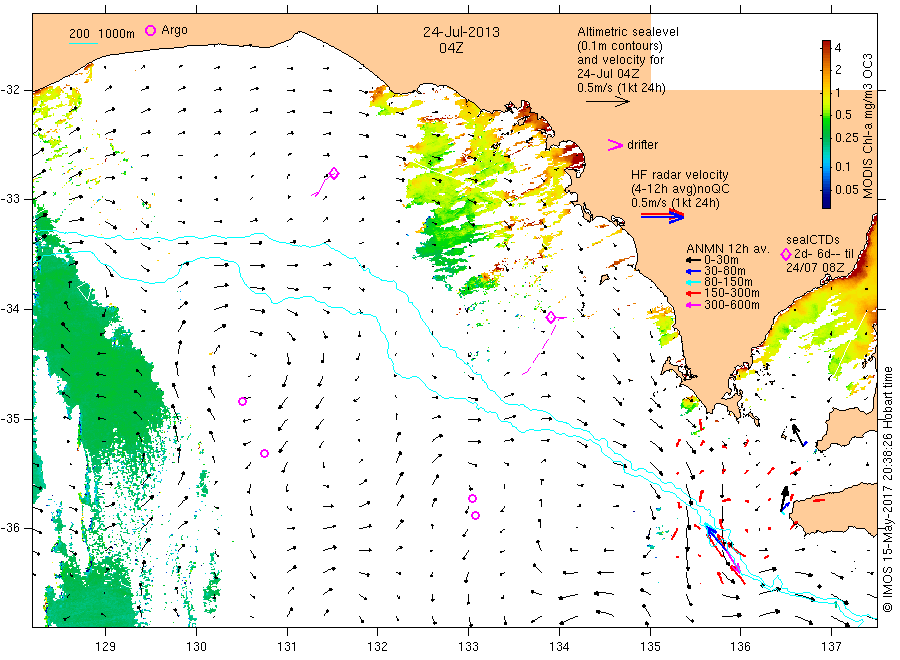The image size is (900, 660).
Task: Select the seal CTD diamond near 134E 34S
Action: (551, 317)
